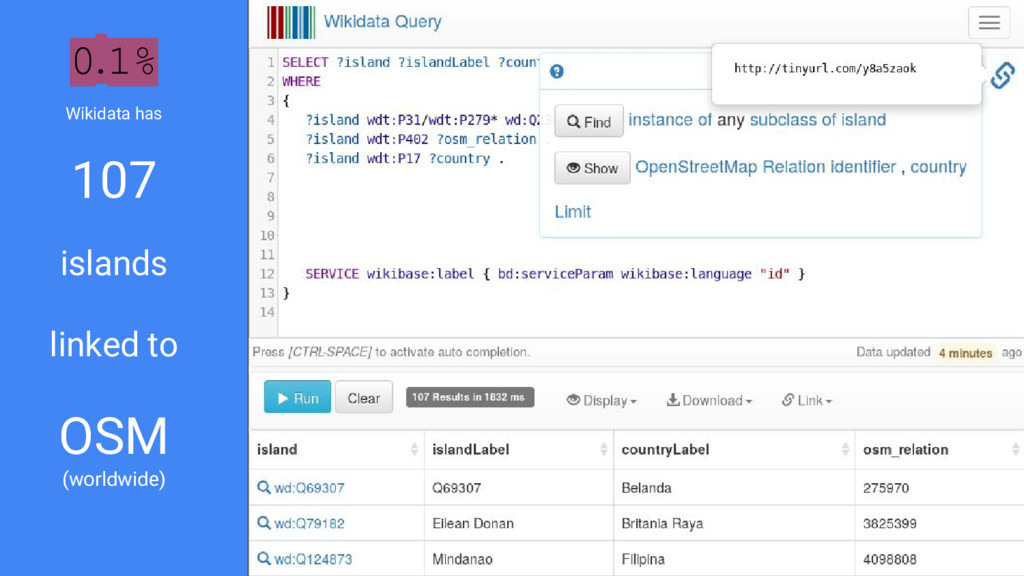This screenshot has width=1024, height=576.
Task: Click the query helper question mark icon
Action: 556,71
